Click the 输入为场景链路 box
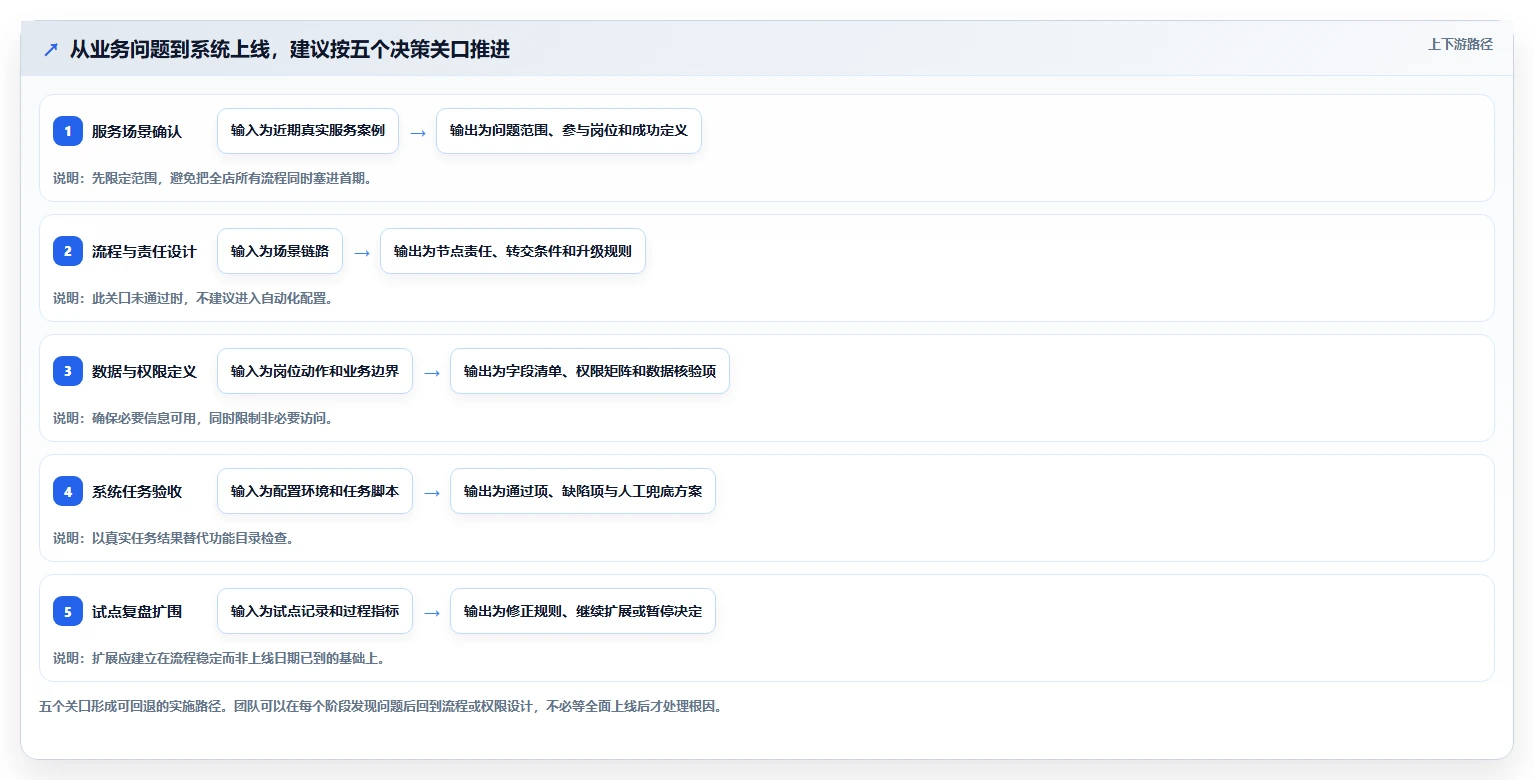The width and height of the screenshot is (1534, 780). coord(280,251)
